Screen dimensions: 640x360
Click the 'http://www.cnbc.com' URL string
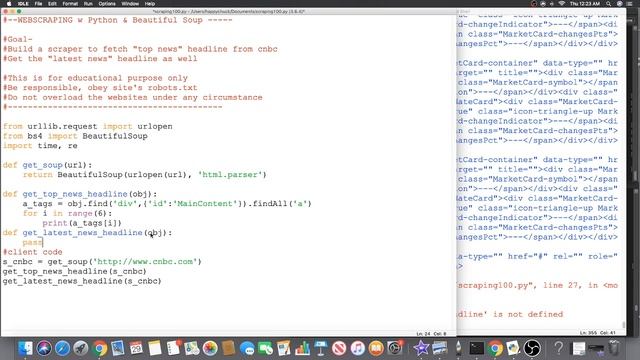click(145, 262)
